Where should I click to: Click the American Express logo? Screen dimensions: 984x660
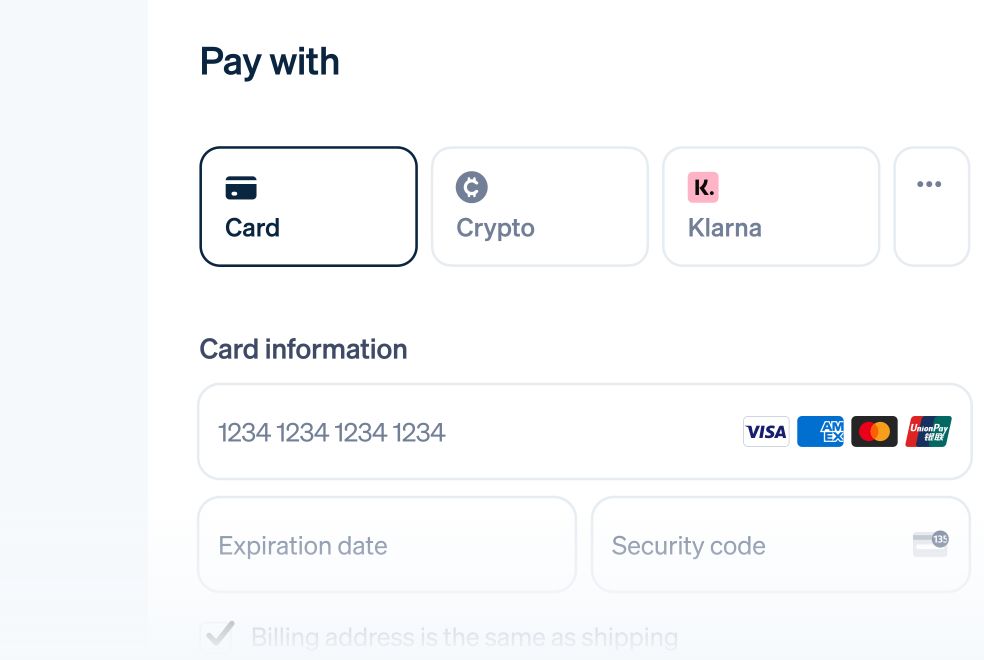(x=820, y=432)
